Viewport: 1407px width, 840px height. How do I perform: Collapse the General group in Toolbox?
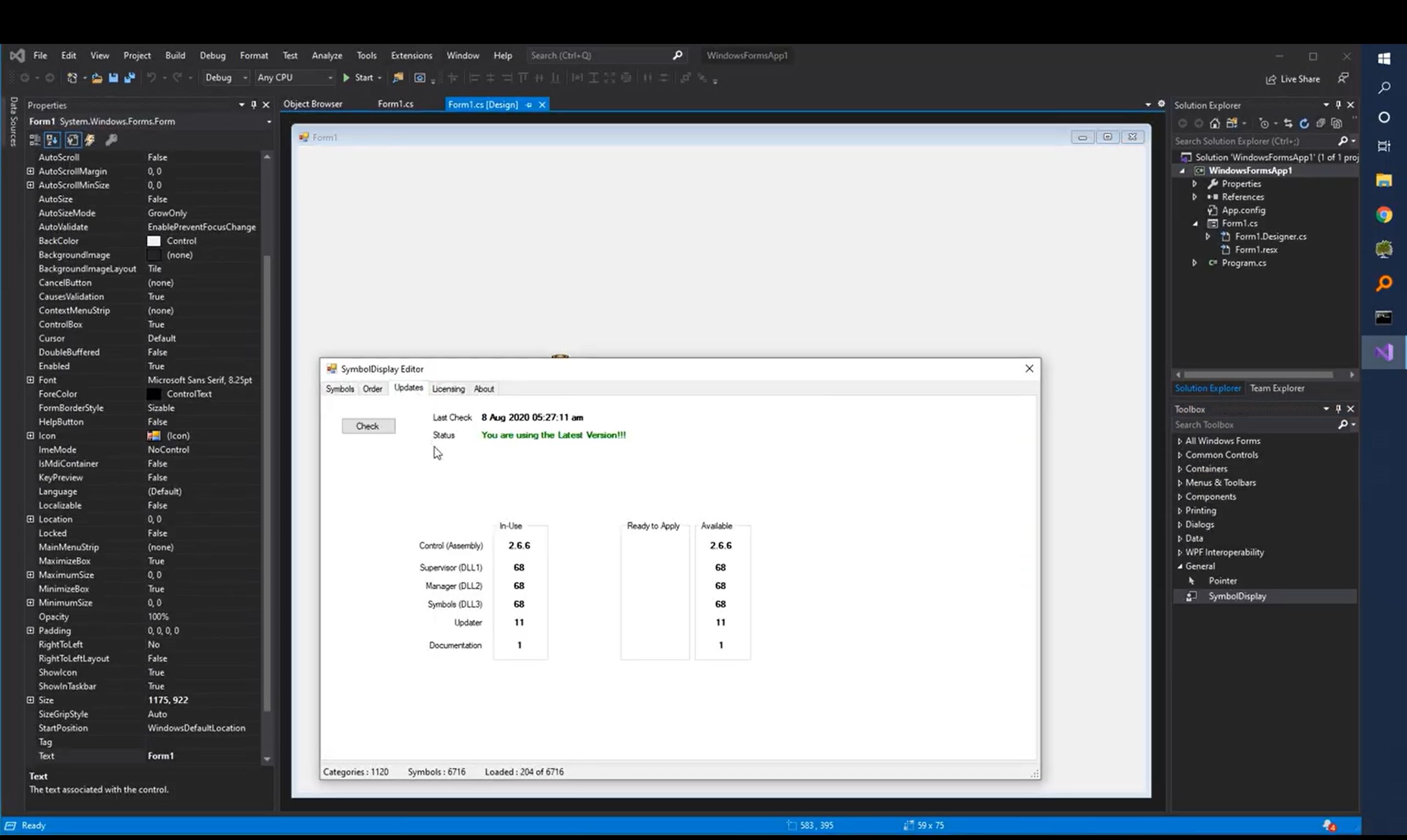point(1180,566)
